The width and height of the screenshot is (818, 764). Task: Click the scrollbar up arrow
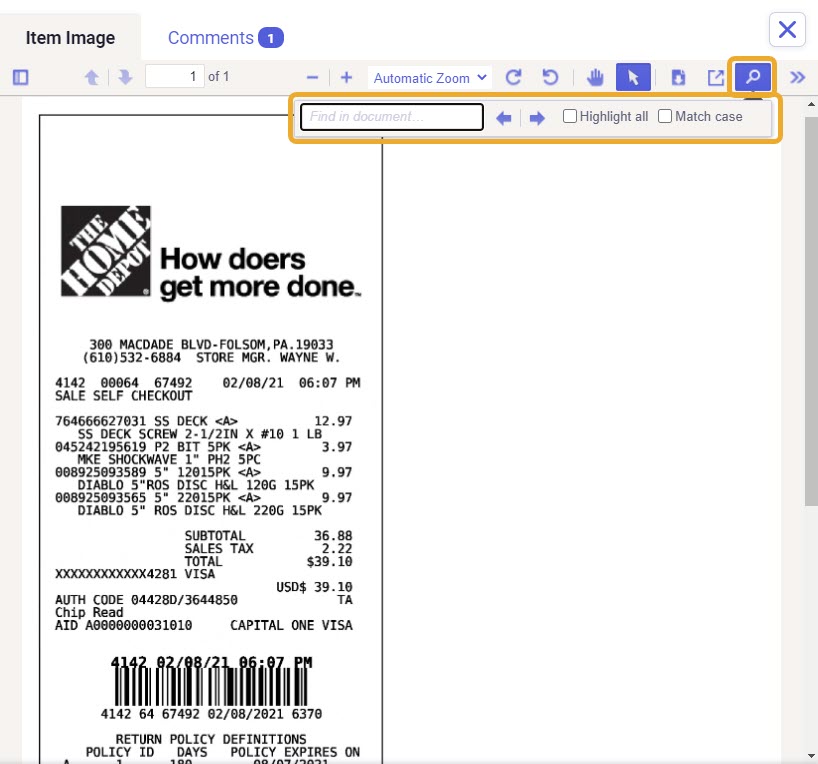(811, 104)
